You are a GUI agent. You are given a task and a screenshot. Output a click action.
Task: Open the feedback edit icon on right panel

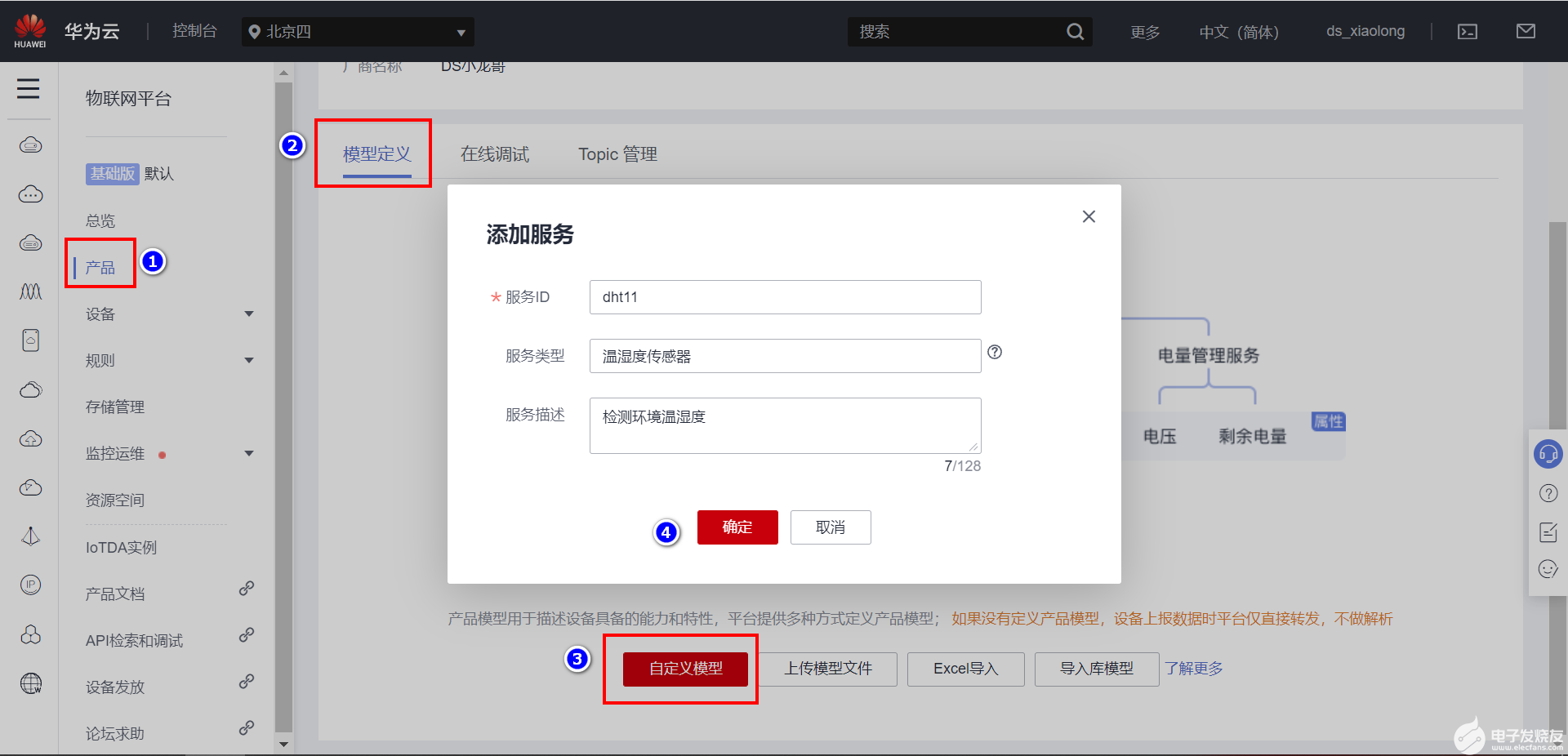click(x=1548, y=532)
